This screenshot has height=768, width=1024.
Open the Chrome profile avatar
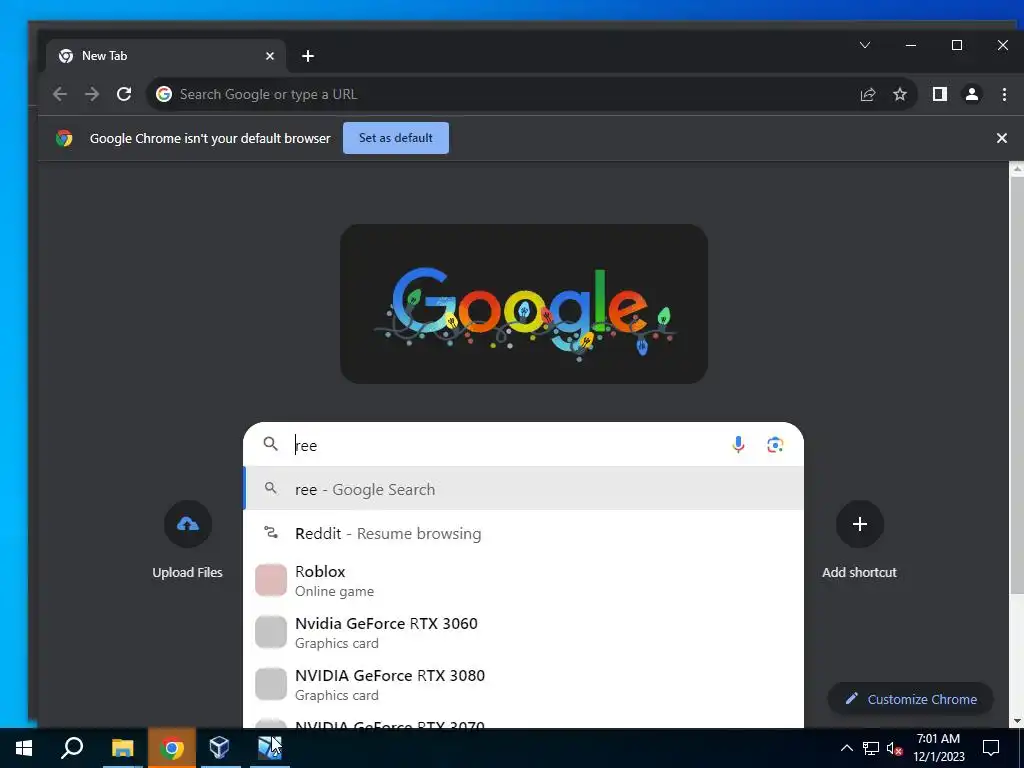tap(972, 94)
